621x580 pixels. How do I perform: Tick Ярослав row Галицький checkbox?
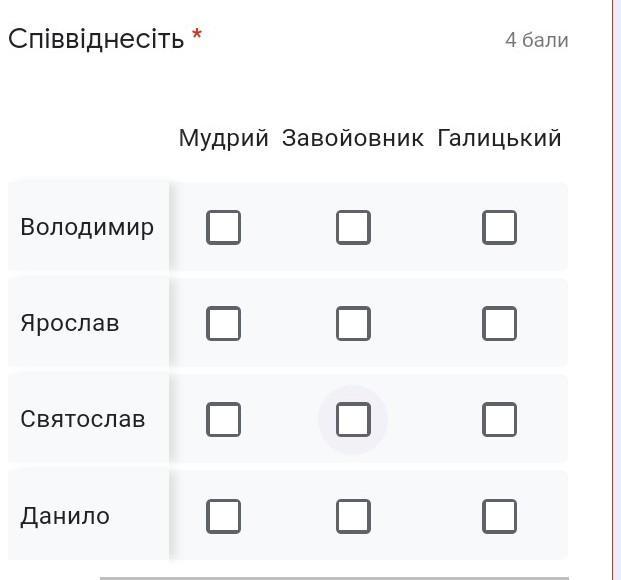coord(499,323)
